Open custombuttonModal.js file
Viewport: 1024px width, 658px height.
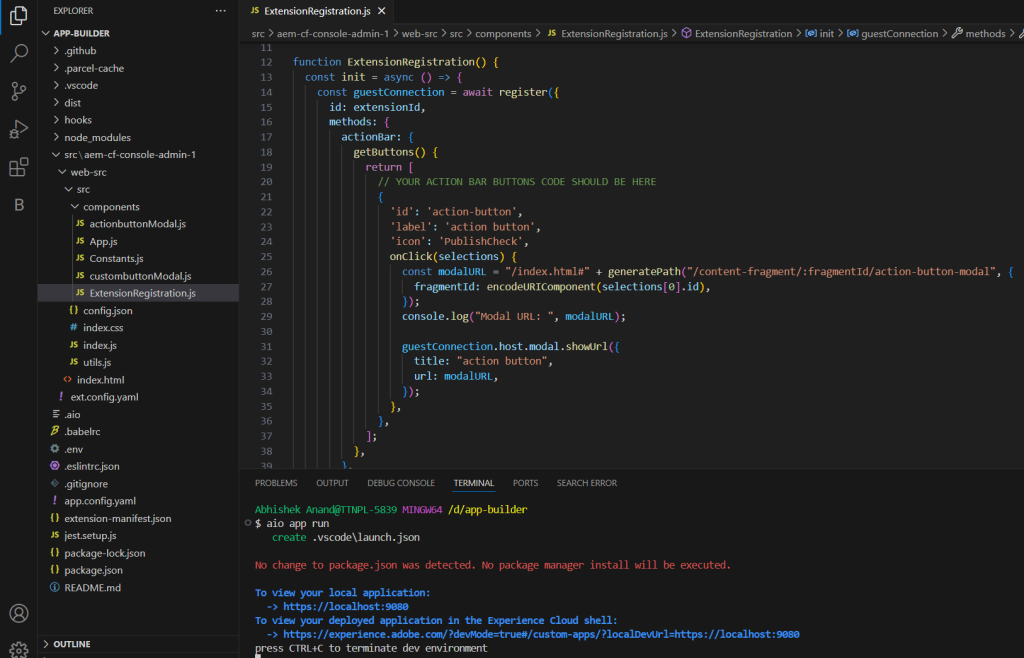click(138, 276)
